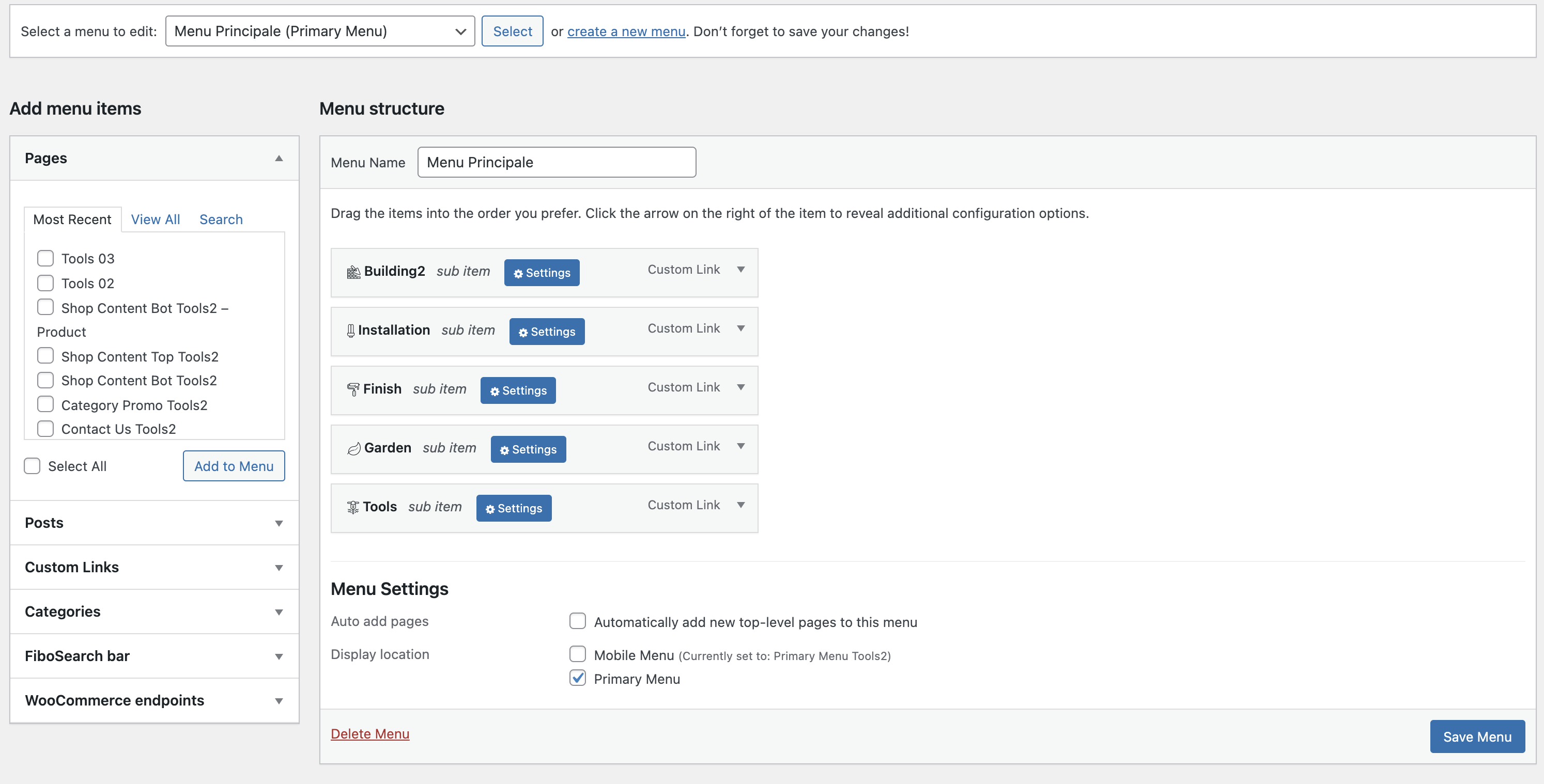Viewport: 1544px width, 784px height.
Task: Switch to the Search tab
Action: click(x=221, y=219)
